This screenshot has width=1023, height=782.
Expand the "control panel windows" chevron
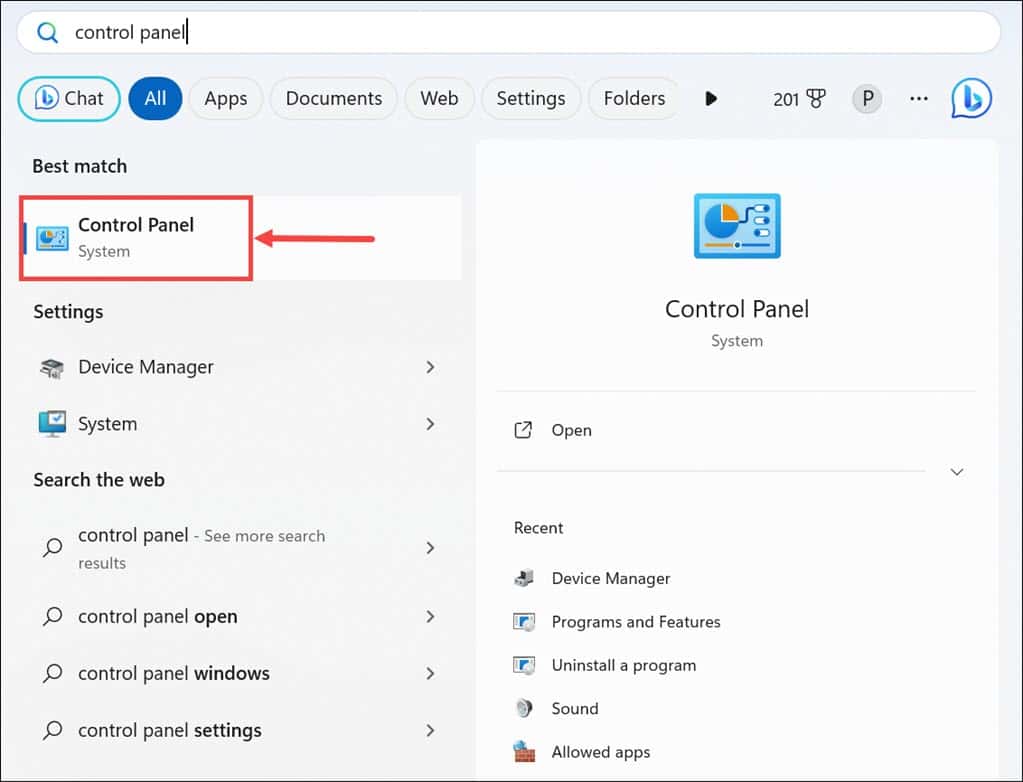pos(430,673)
